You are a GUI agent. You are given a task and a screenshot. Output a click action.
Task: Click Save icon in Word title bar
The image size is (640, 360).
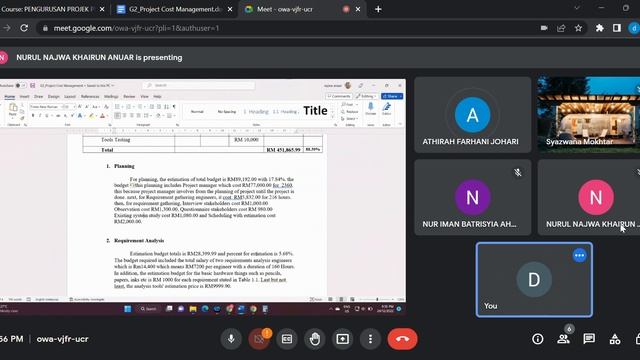tap(32, 85)
